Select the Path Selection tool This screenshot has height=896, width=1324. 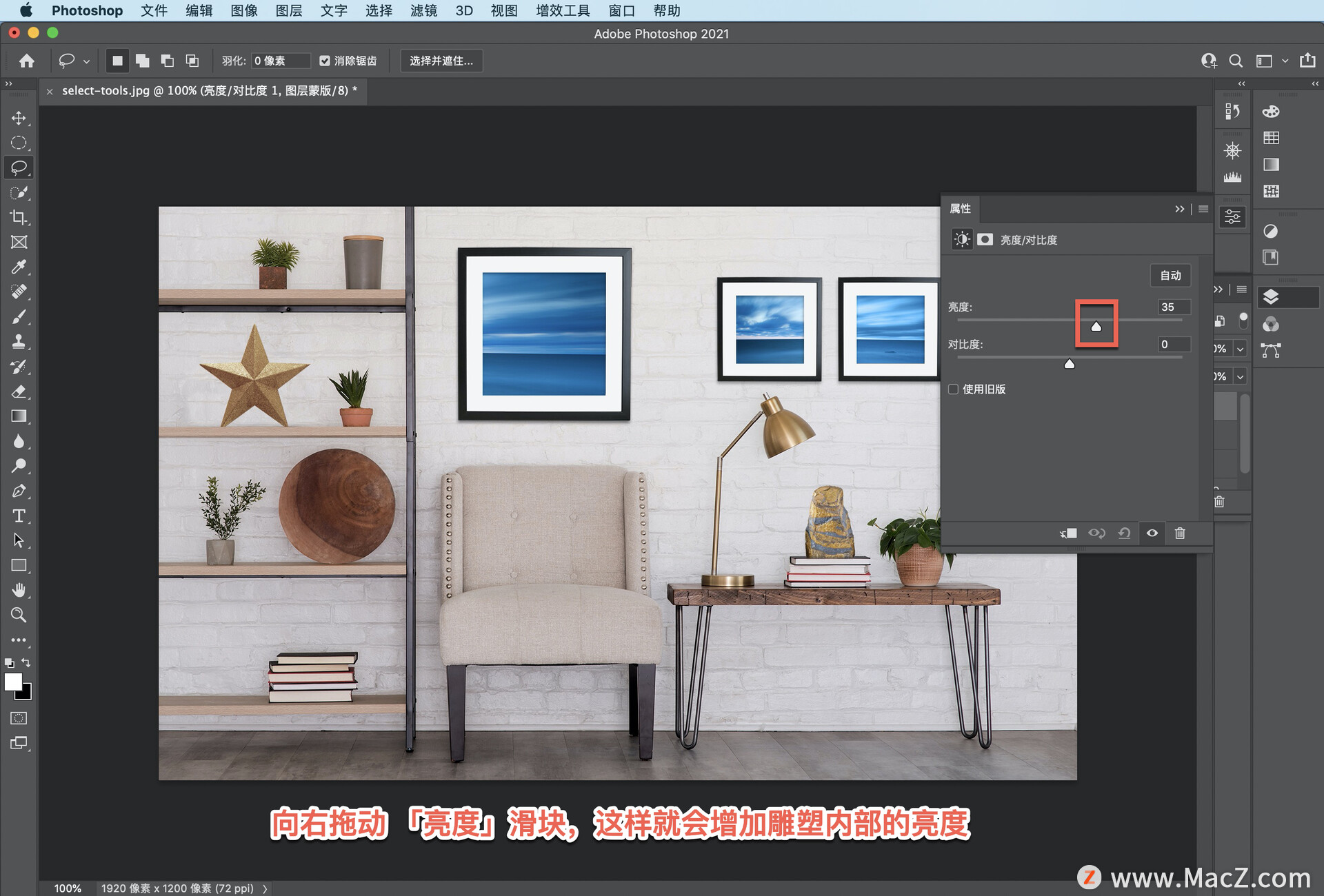(19, 540)
